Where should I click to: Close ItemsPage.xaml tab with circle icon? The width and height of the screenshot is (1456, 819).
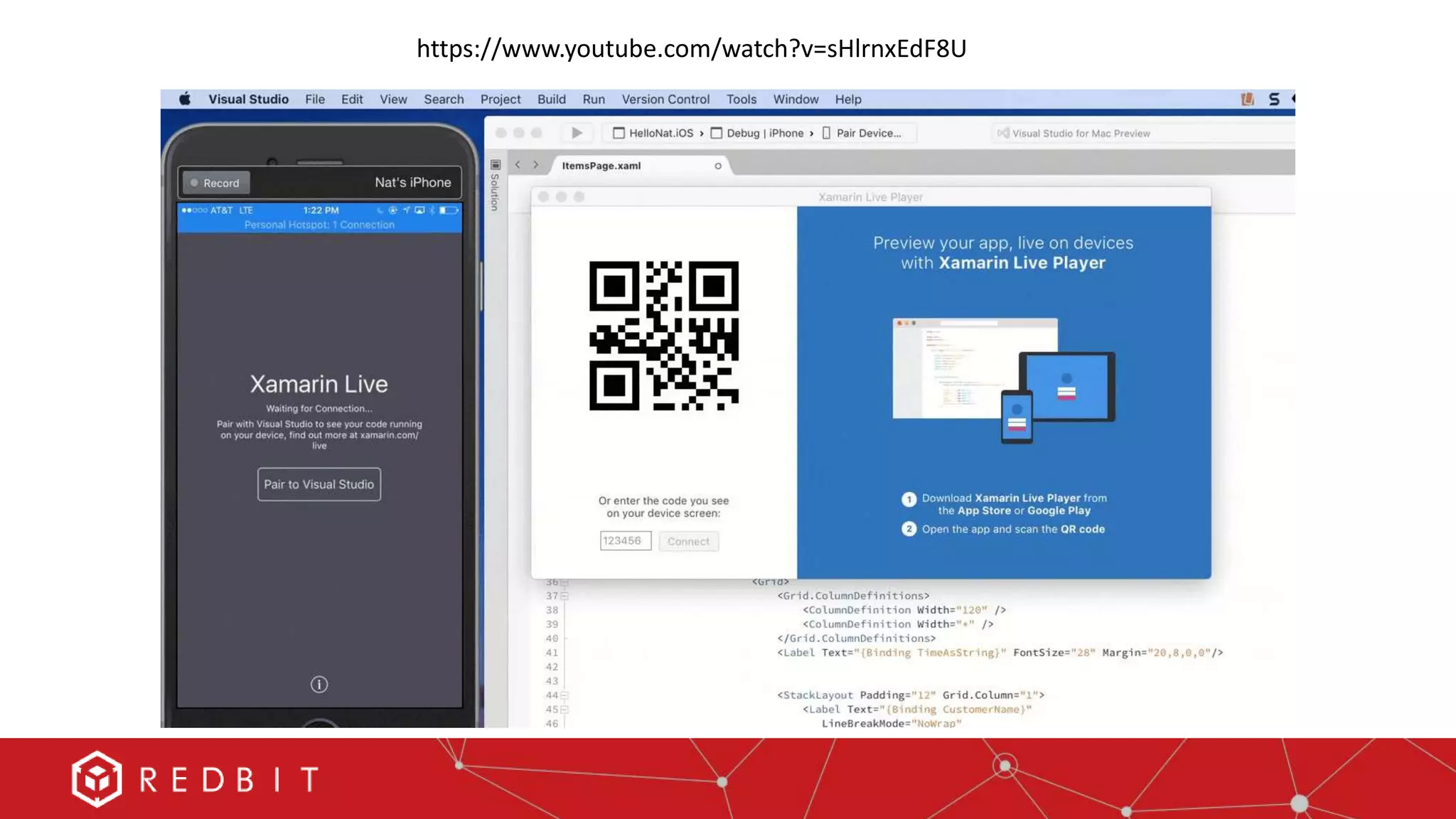(x=718, y=166)
